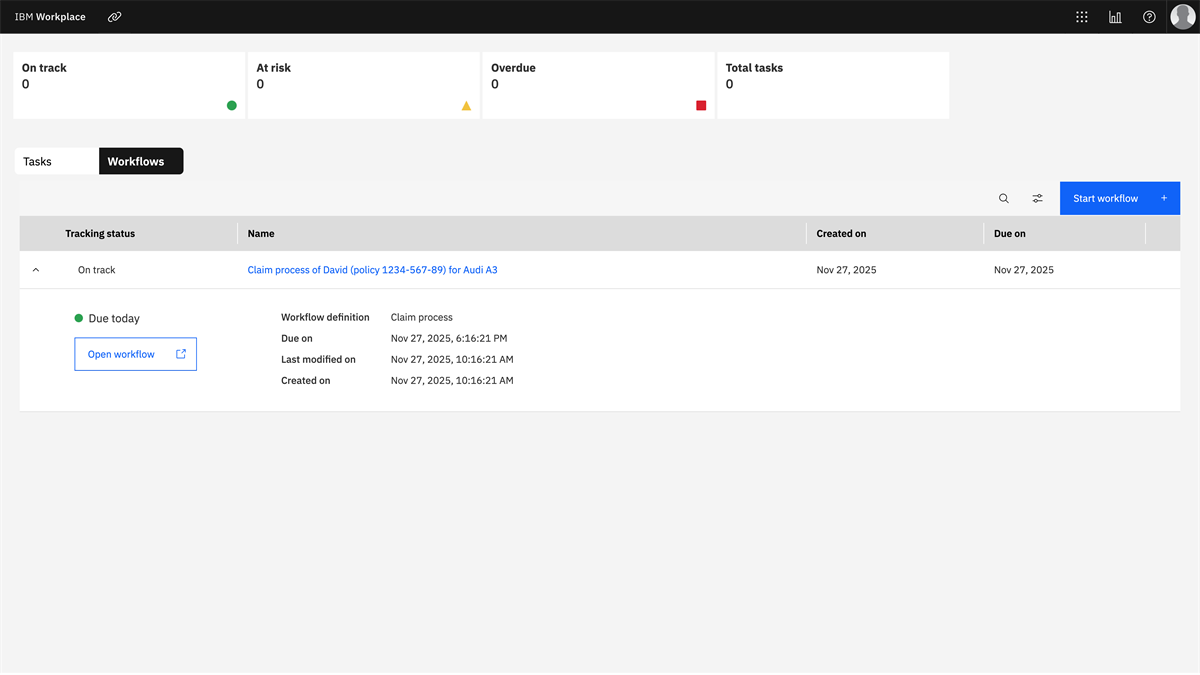Click the Due on Nov 27, 2025 cell

coord(1024,270)
